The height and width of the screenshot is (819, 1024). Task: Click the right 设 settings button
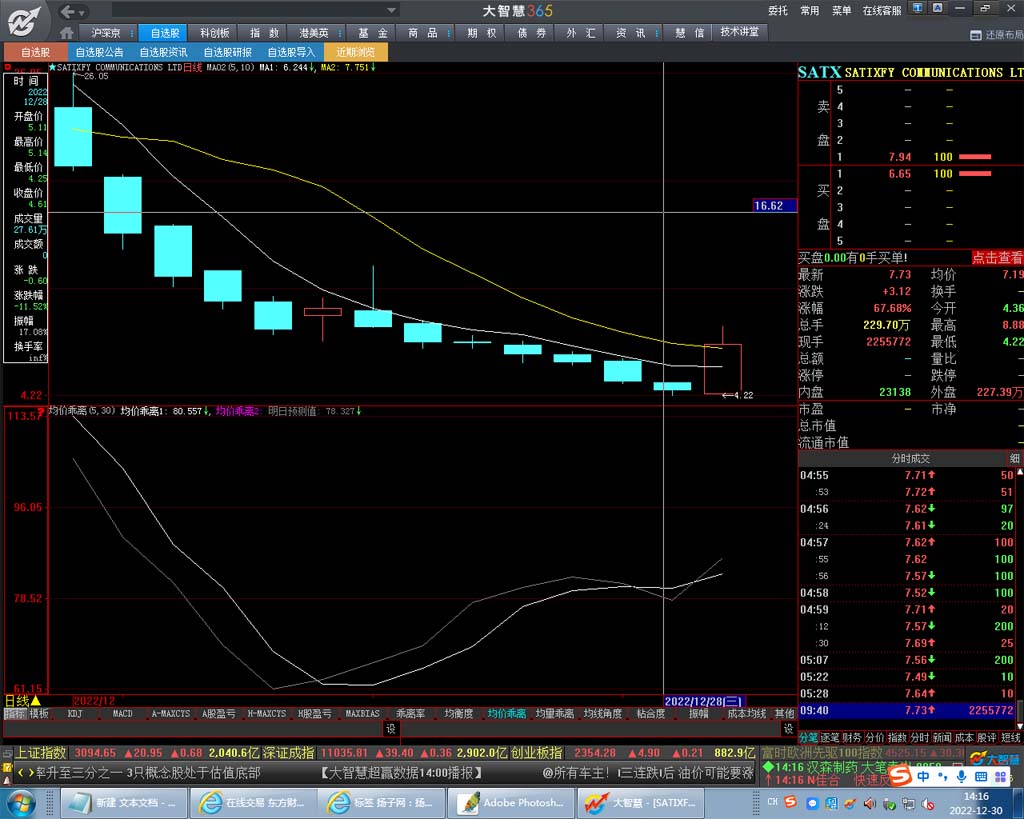pyautogui.click(x=789, y=729)
